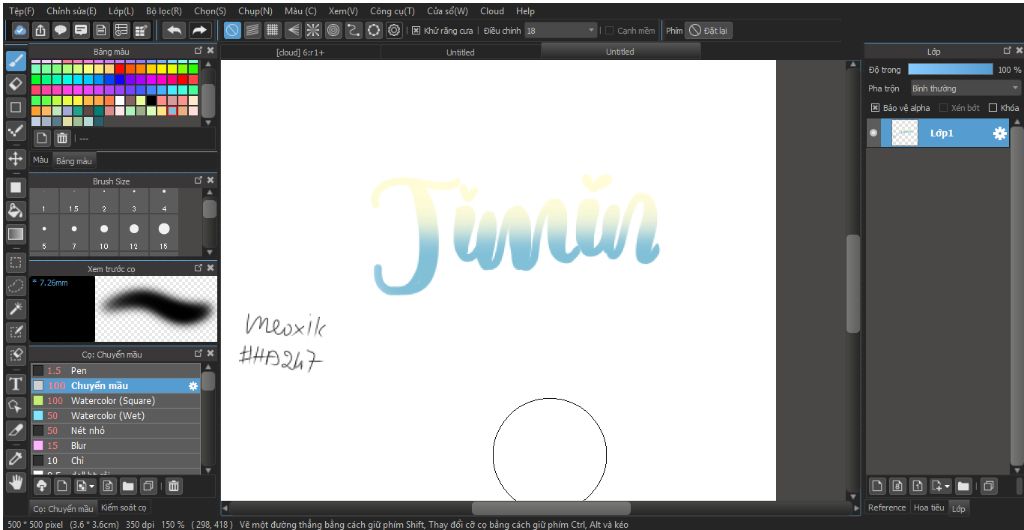Viewport: 1024px width, 530px height.
Task: Select the Move tool with four arrows
Action: coord(16,158)
